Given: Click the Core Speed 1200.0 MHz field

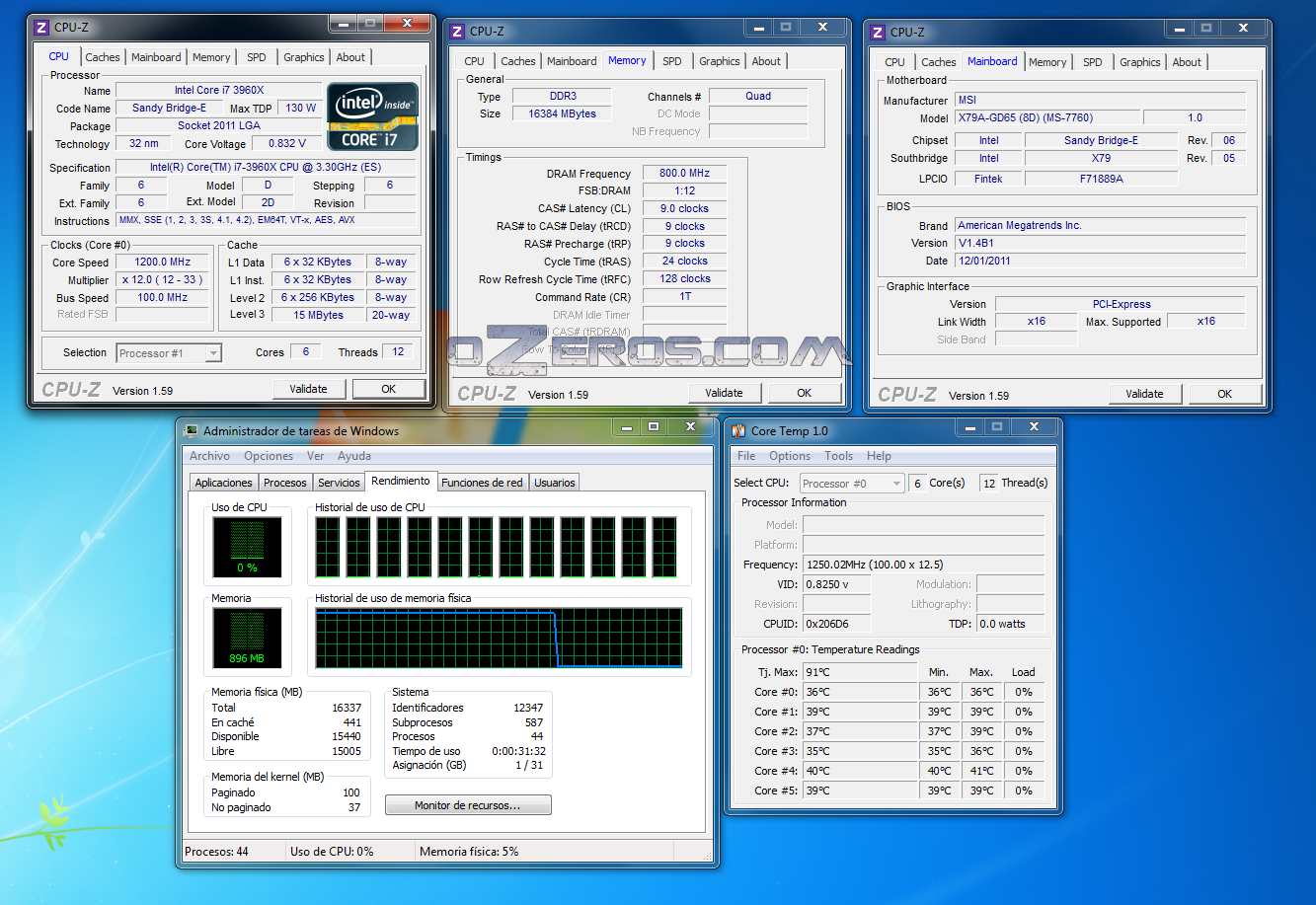Looking at the screenshot, I should [162, 263].
